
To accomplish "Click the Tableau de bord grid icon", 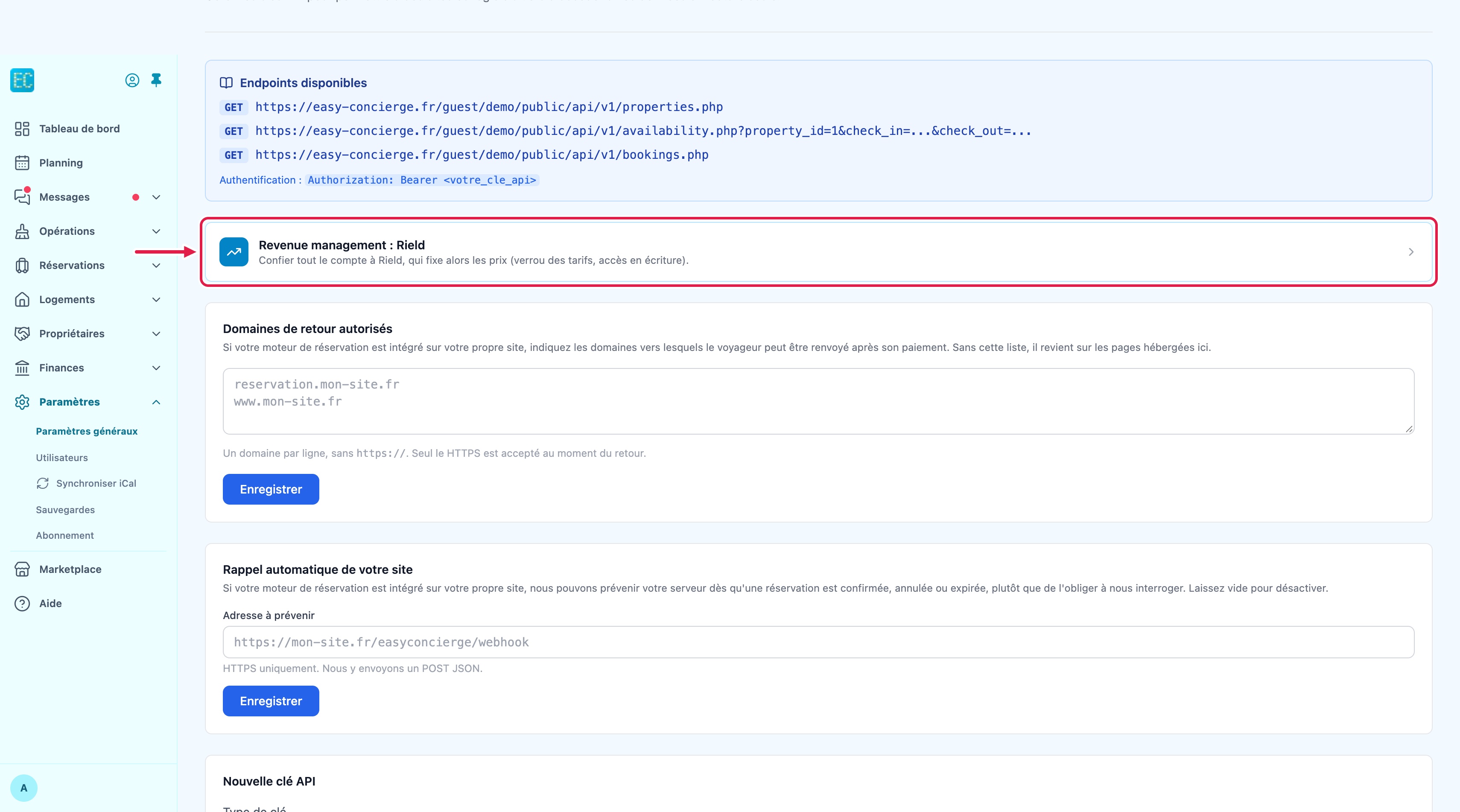I will tap(22, 129).
